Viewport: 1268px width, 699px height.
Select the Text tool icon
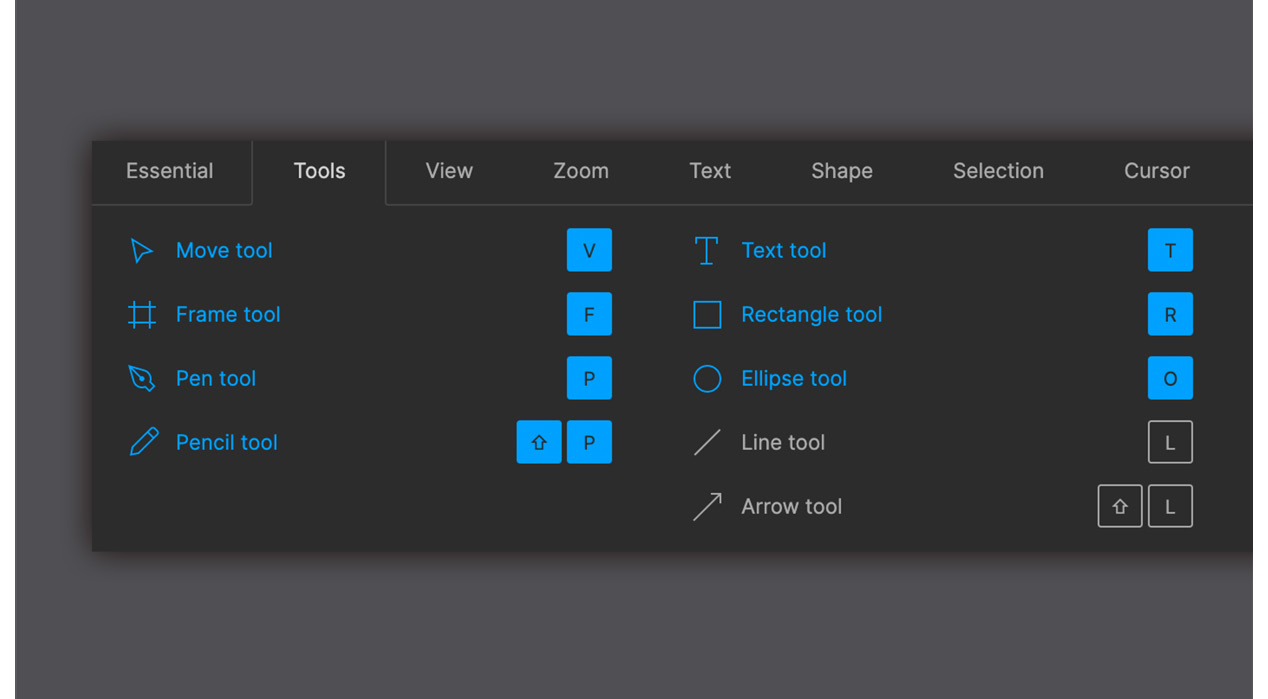pyautogui.click(x=707, y=250)
